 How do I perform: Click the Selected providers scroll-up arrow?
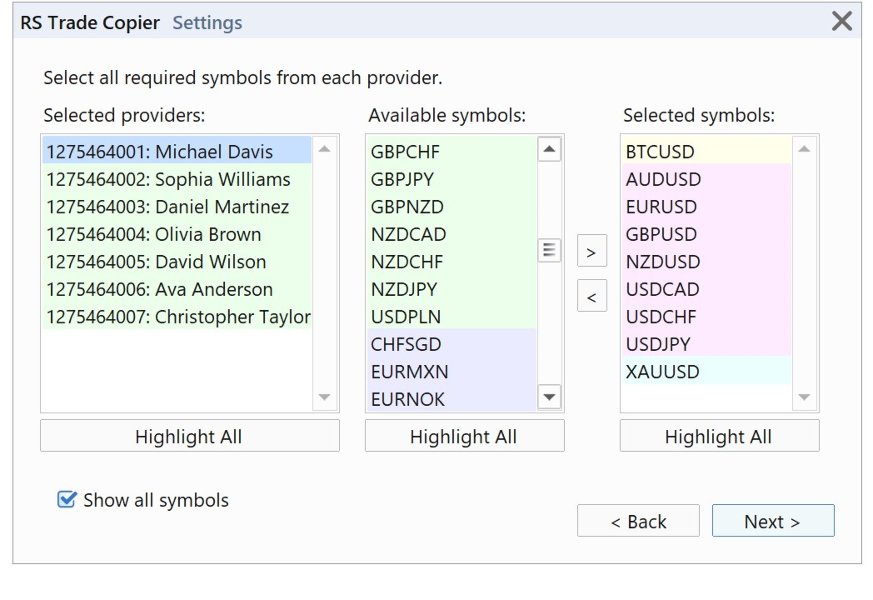tap(324, 150)
